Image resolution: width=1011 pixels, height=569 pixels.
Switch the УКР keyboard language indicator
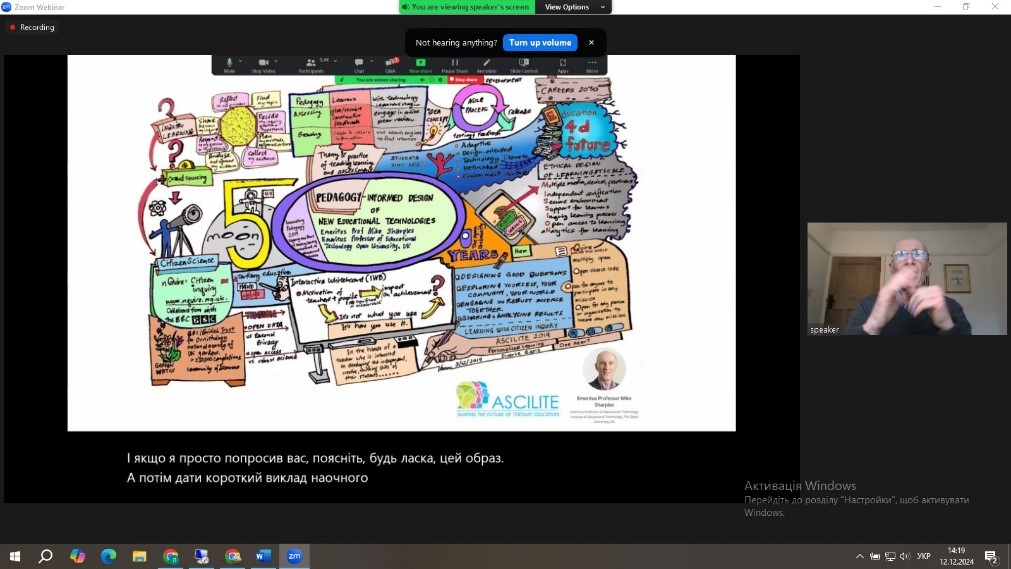923,556
